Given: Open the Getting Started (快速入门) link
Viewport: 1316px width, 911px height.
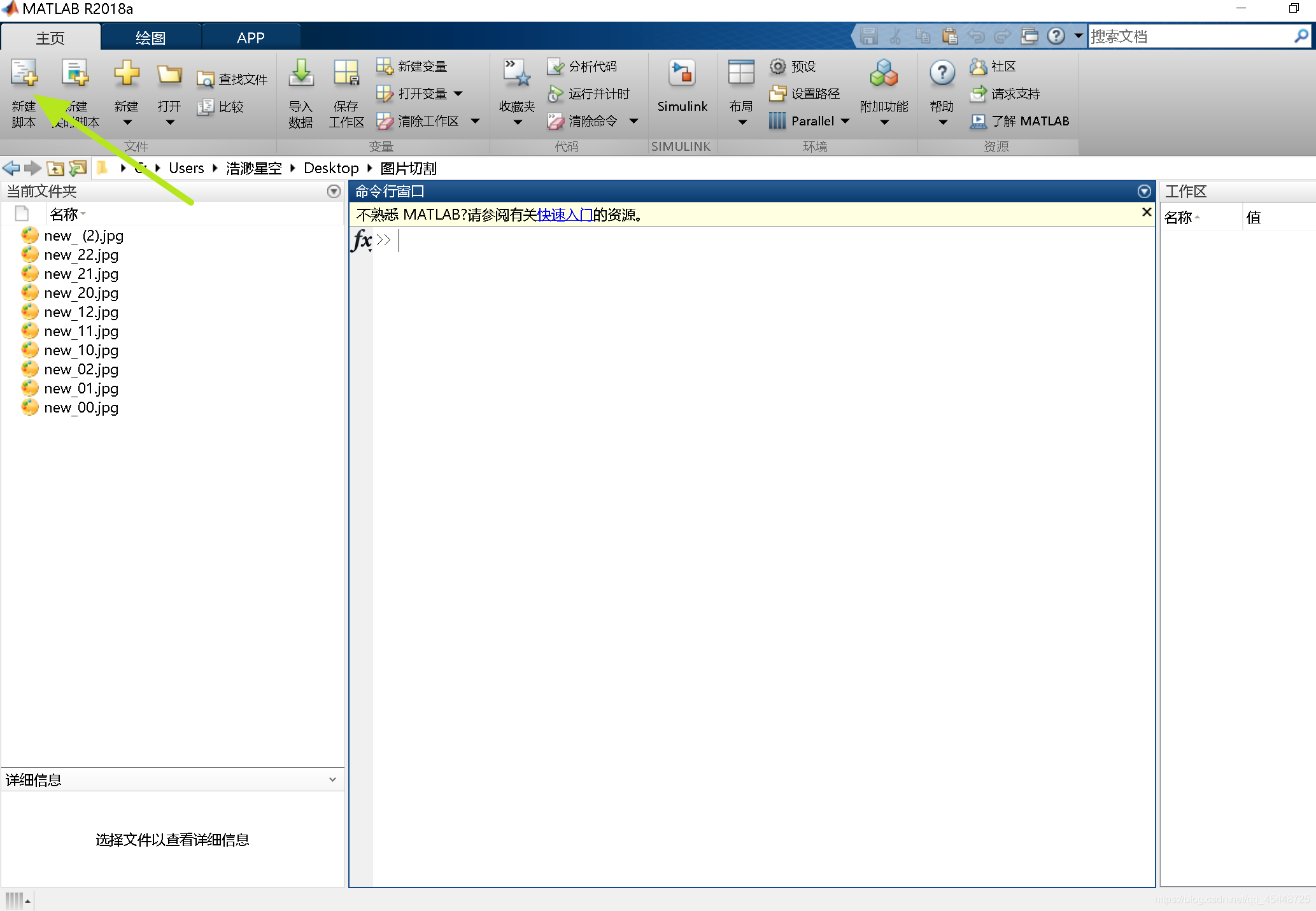Looking at the screenshot, I should pos(565,215).
